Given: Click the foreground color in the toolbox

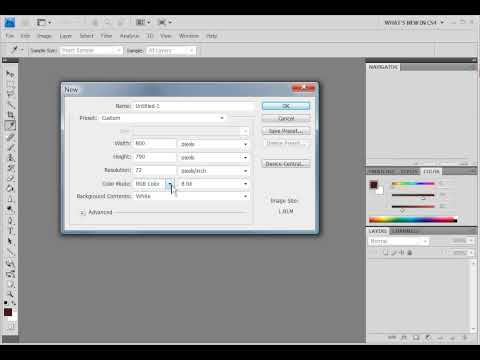Looking at the screenshot, I should [8, 312].
